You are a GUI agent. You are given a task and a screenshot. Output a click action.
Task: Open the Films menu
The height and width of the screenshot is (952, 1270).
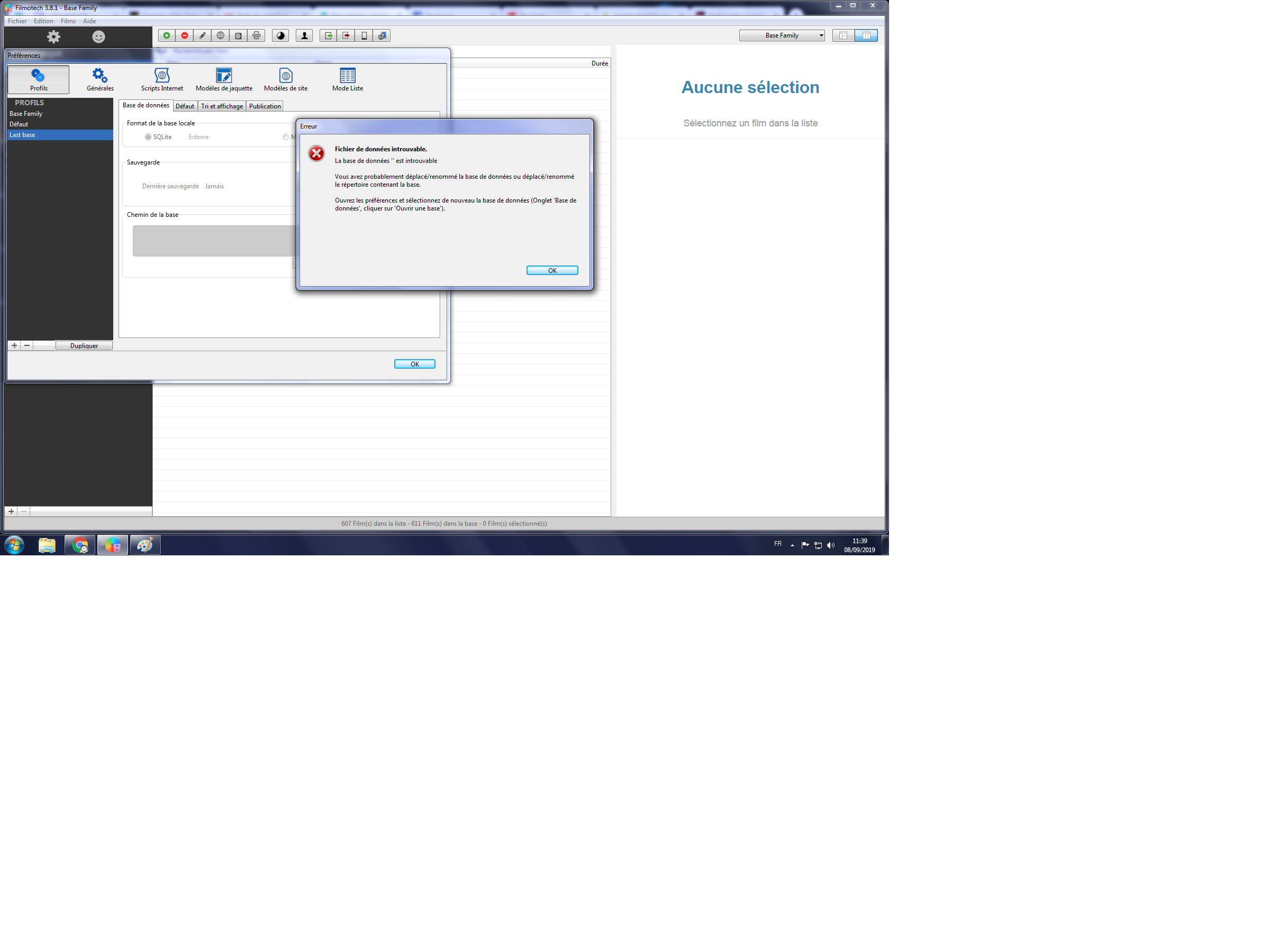pos(68,21)
